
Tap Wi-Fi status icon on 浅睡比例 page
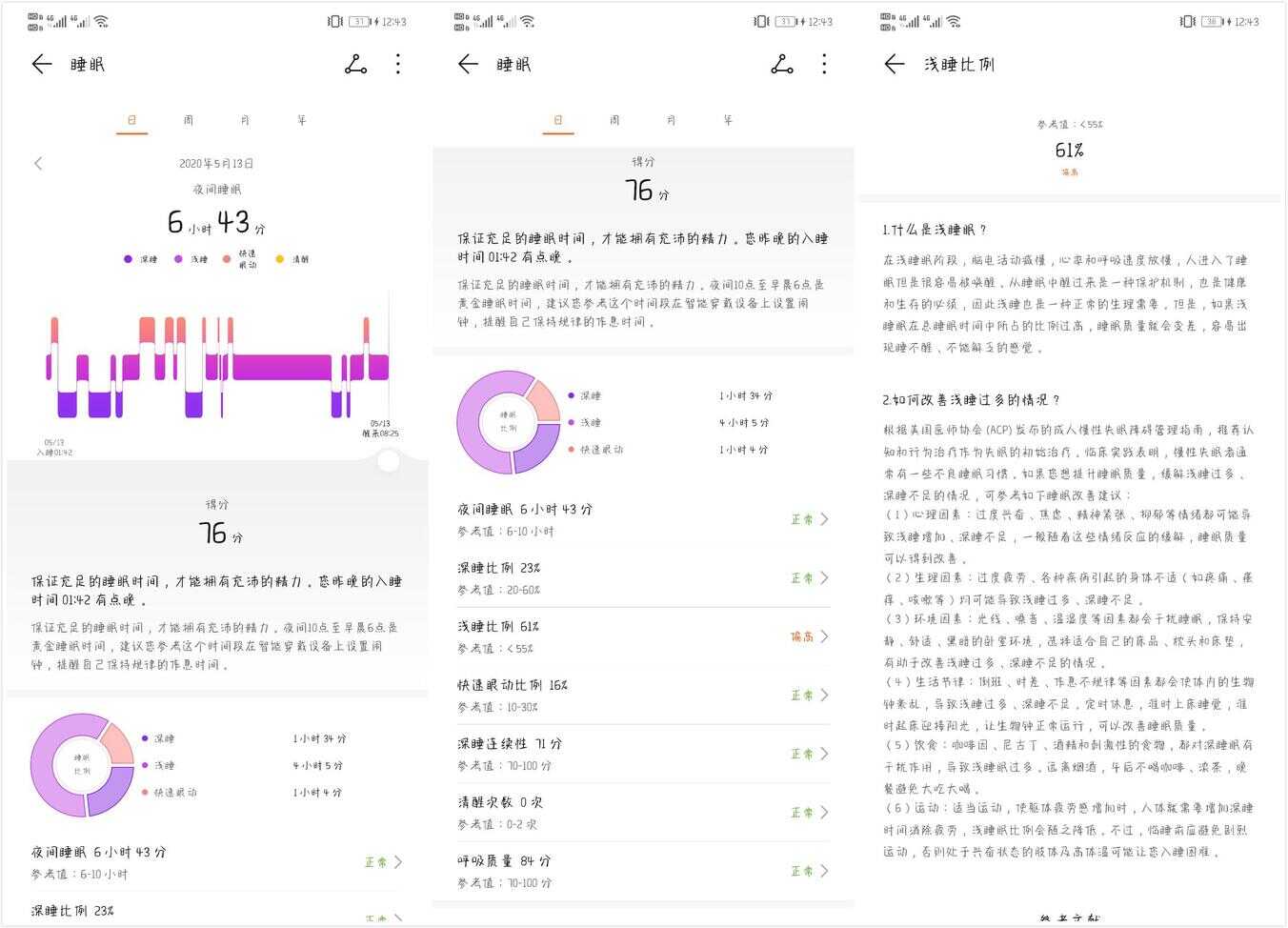[954, 21]
